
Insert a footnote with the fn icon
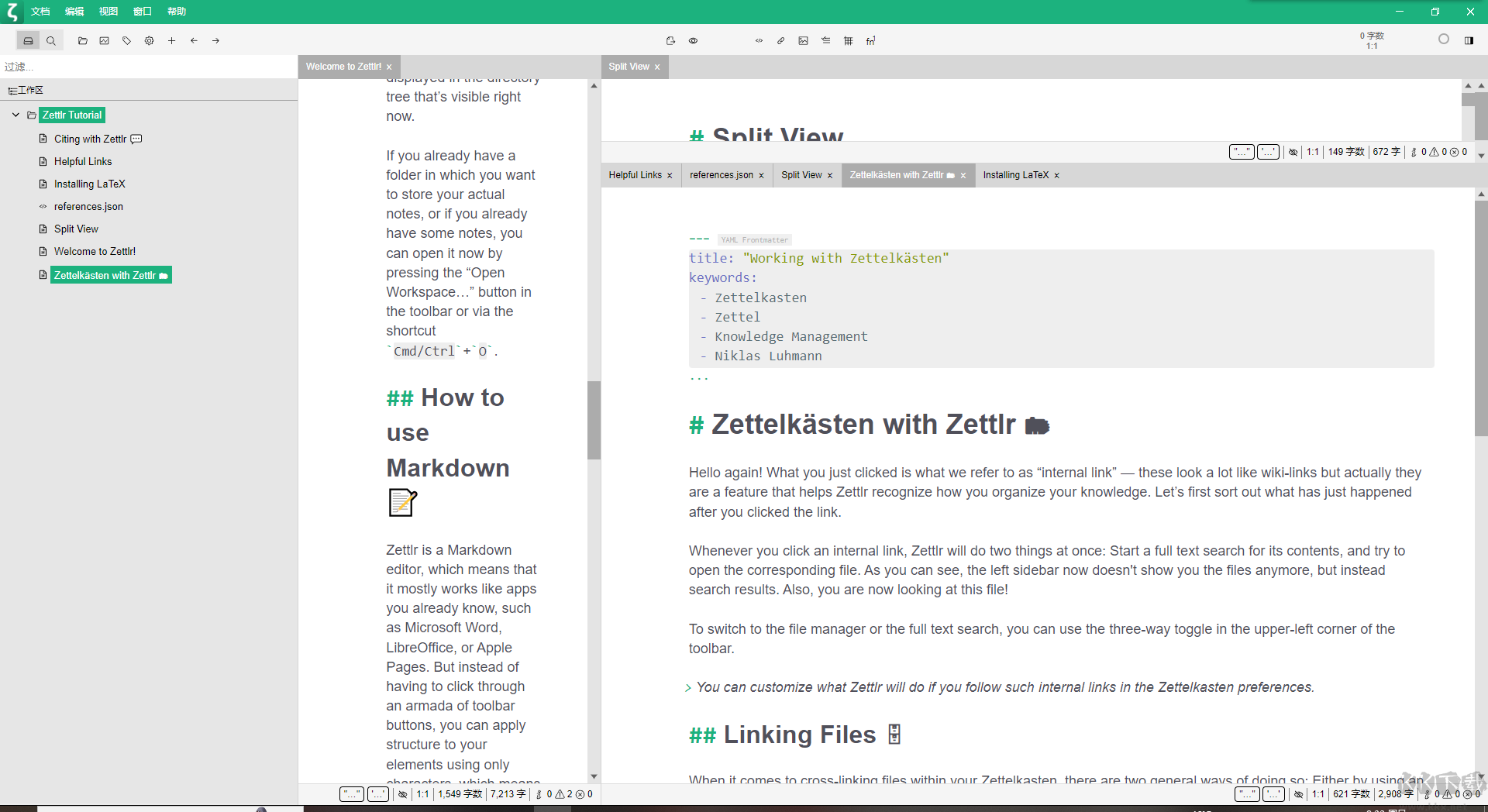[x=871, y=40]
